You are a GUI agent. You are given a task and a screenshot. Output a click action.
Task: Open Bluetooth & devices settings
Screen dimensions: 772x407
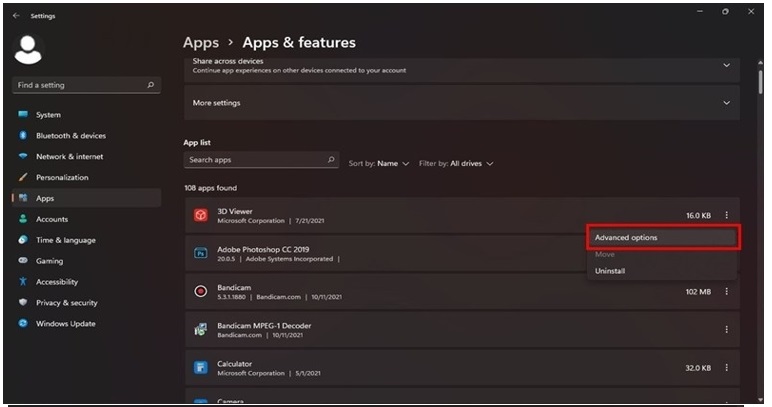pyautogui.click(x=70, y=136)
